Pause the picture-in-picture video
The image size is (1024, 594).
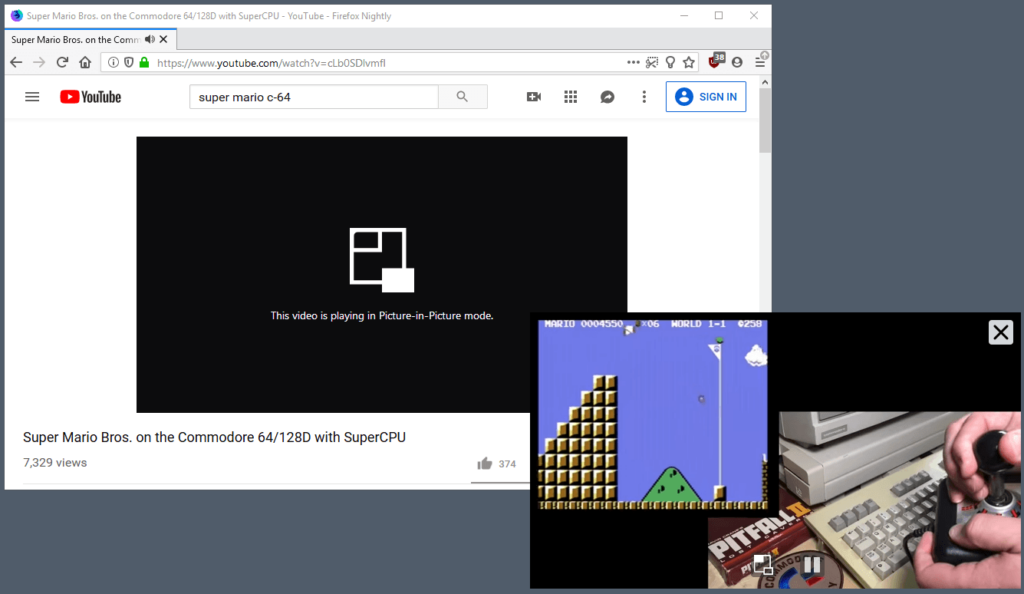click(812, 565)
